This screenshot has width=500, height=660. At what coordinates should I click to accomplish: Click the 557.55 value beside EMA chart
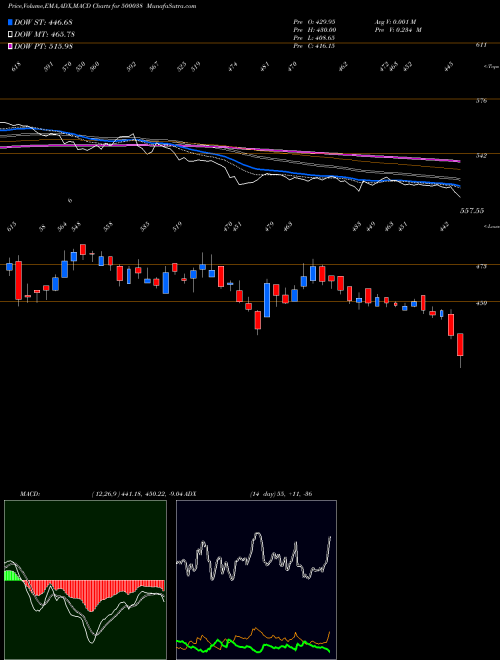tap(471, 211)
